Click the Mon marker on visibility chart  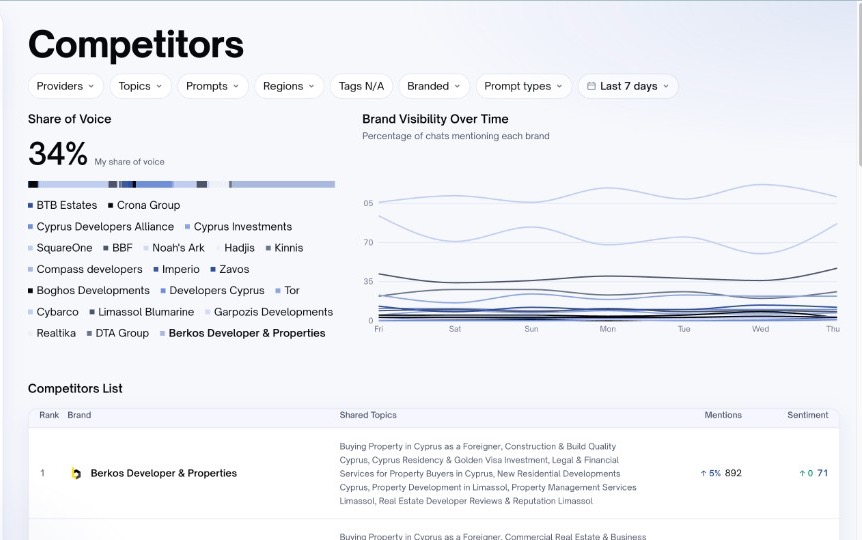[607, 329]
